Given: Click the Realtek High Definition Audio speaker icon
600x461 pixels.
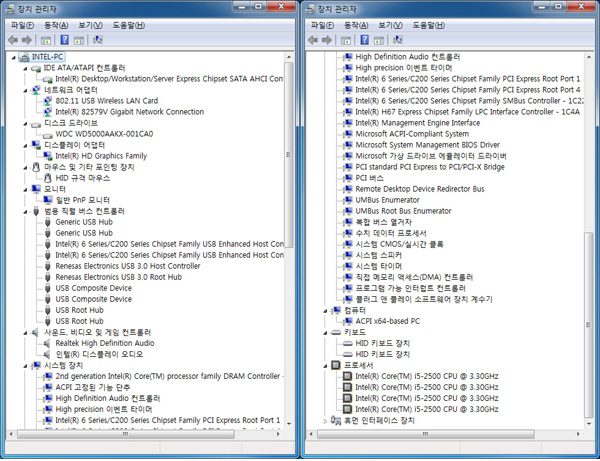Looking at the screenshot, I should point(47,344).
